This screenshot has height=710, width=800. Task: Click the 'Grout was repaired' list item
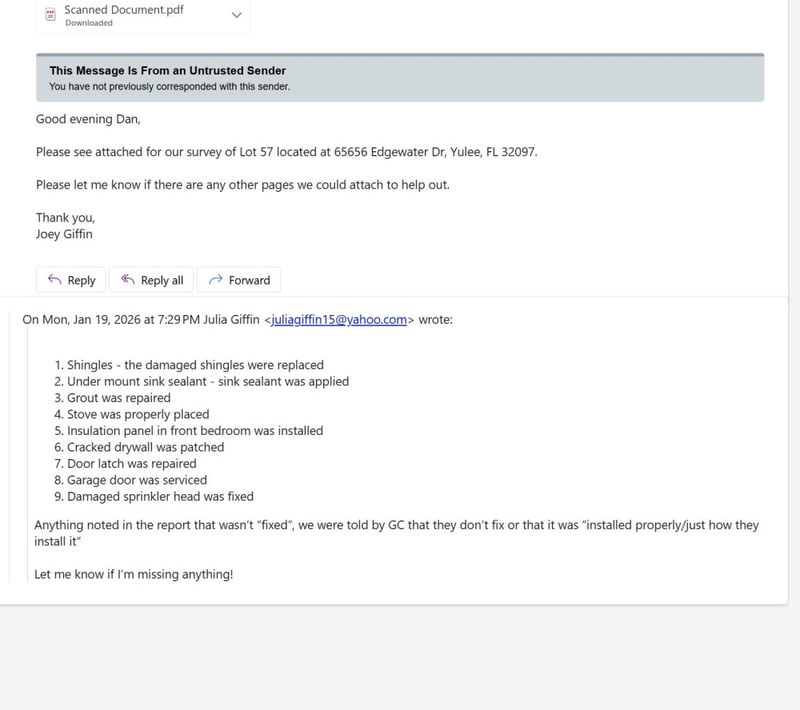118,398
